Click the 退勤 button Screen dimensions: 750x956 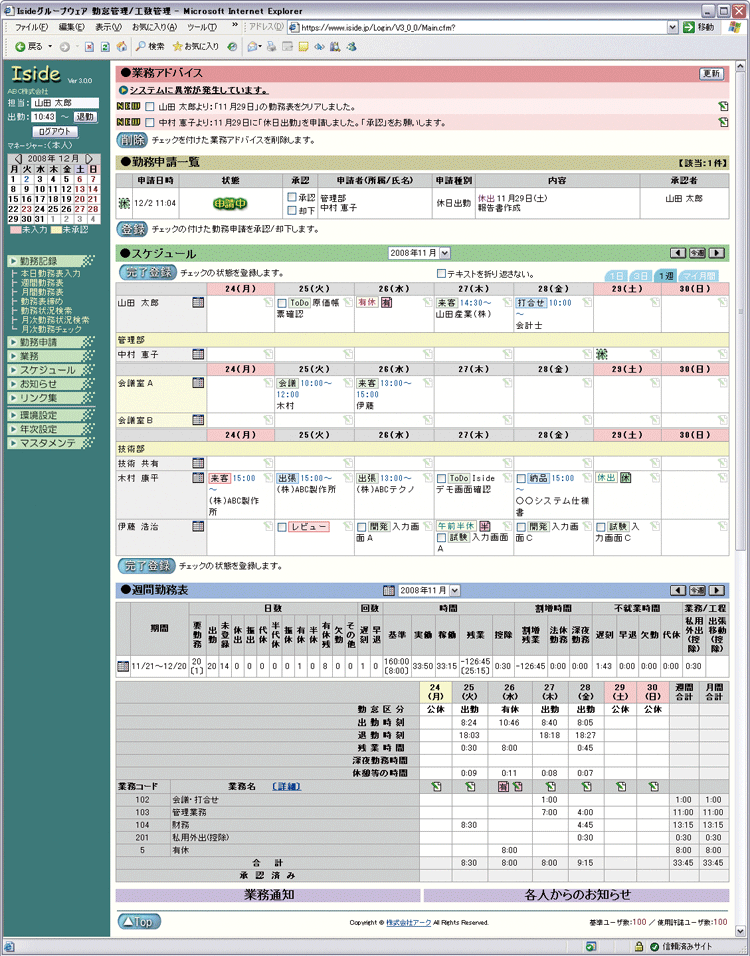[x=84, y=116]
